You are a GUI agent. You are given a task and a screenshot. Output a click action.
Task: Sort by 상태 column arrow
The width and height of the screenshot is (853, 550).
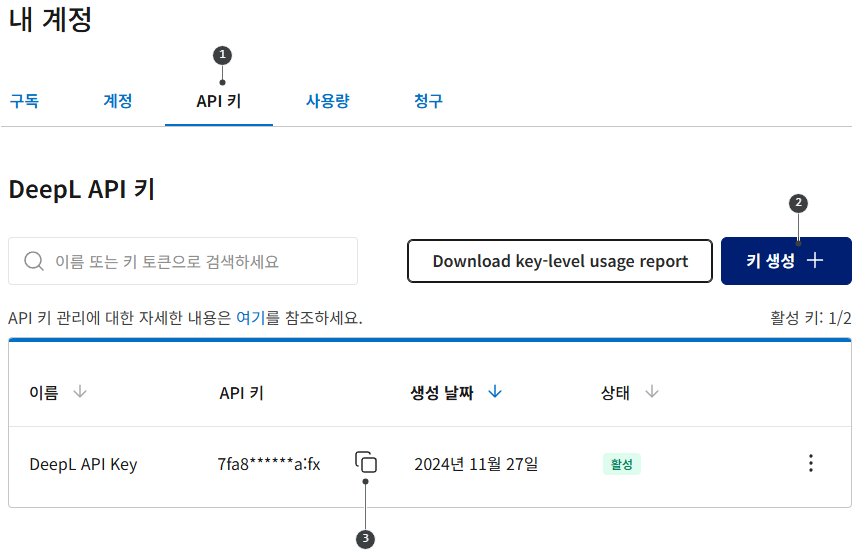coord(652,392)
